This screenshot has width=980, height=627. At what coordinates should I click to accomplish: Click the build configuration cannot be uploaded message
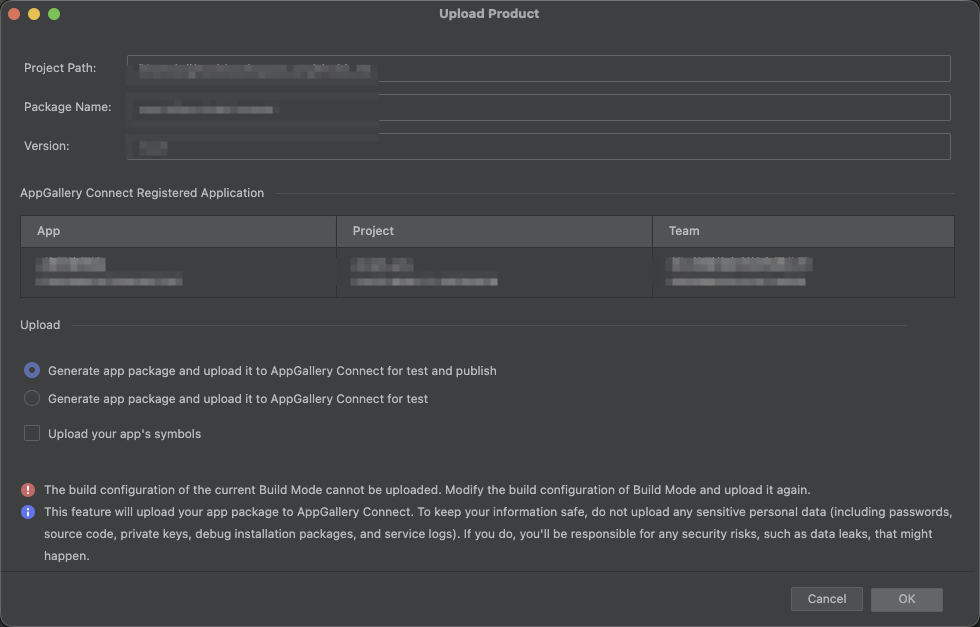click(427, 489)
